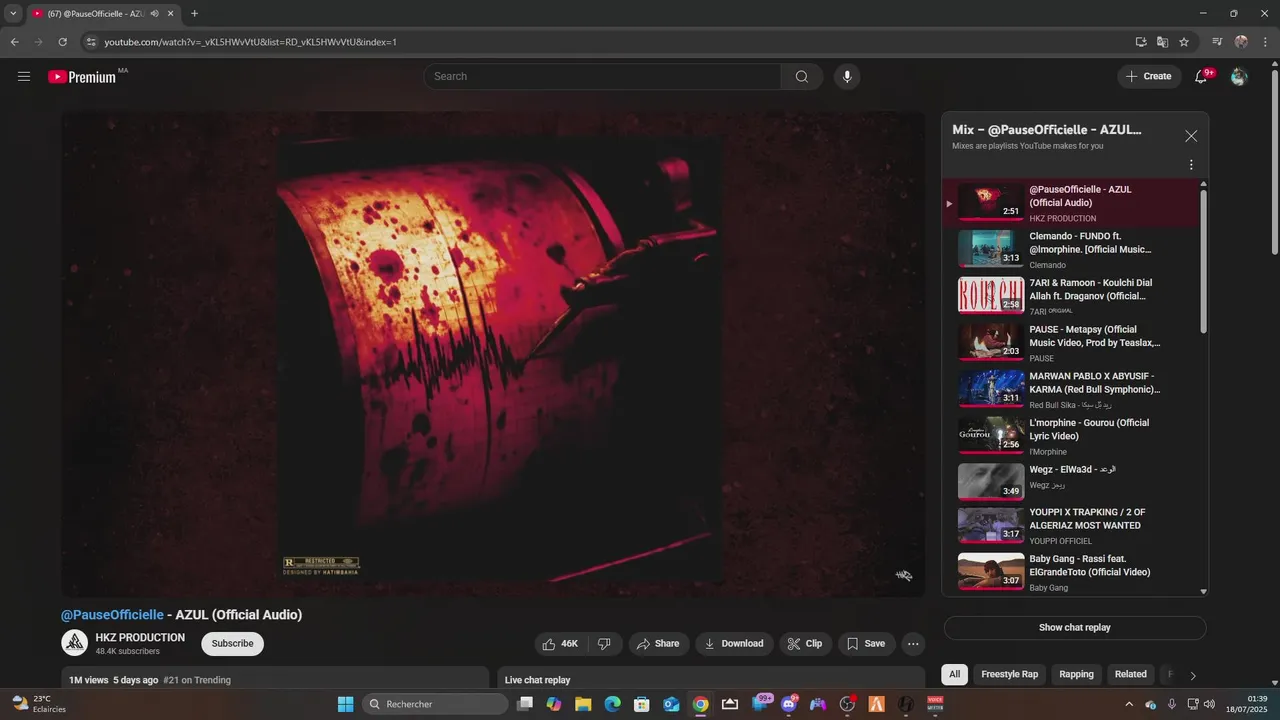Open a new Chrome tab
Viewport: 1280px width, 720px height.
click(194, 14)
